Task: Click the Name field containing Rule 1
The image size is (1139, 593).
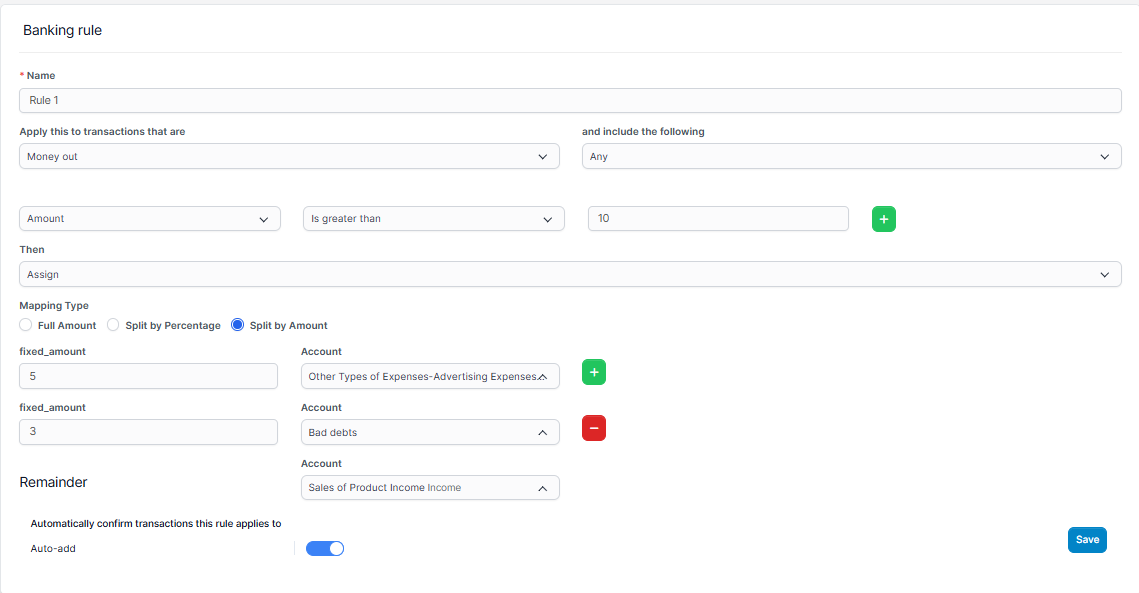Action: [570, 101]
